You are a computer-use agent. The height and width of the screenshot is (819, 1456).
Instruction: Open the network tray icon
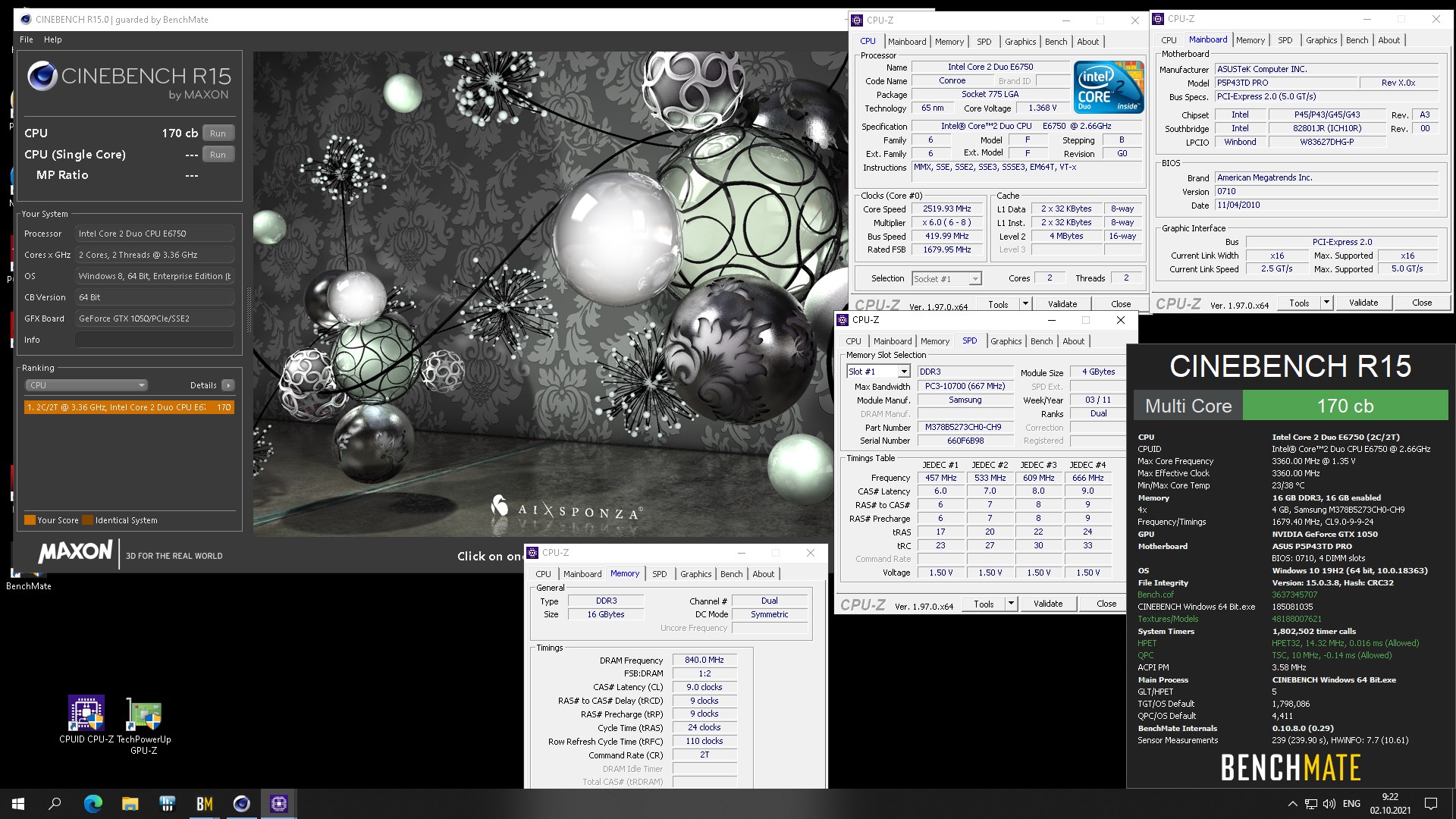coord(1310,804)
